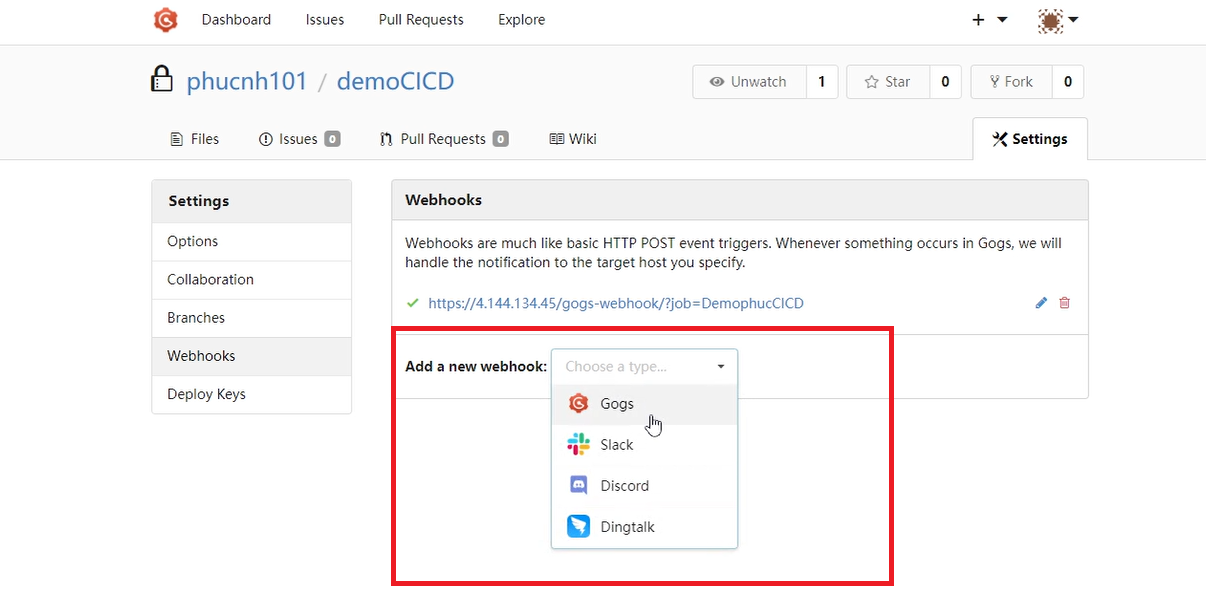Open the phucnh101 owner profile link
Image resolution: width=1206 pixels, height=615 pixels.
[x=247, y=81]
